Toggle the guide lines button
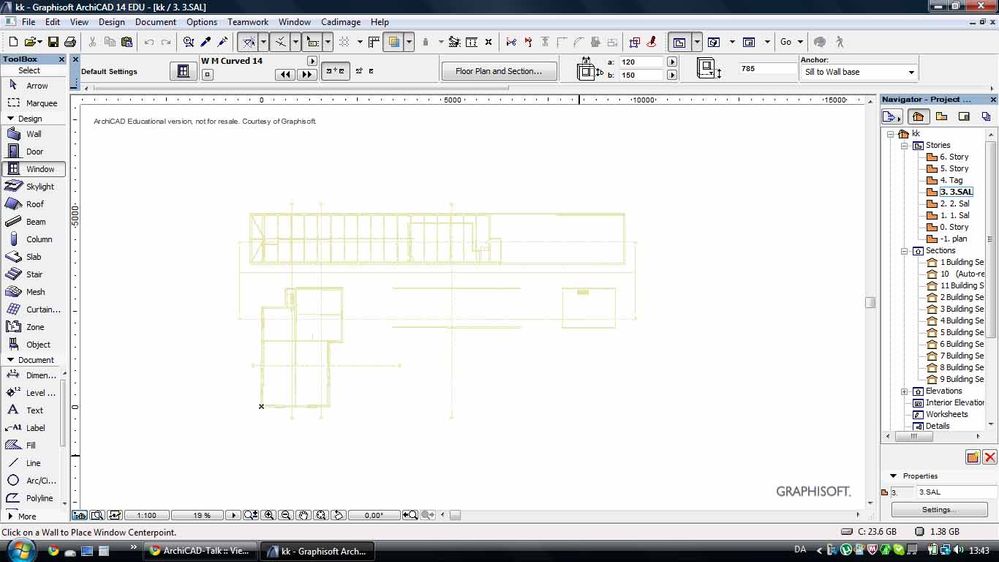 (248, 42)
